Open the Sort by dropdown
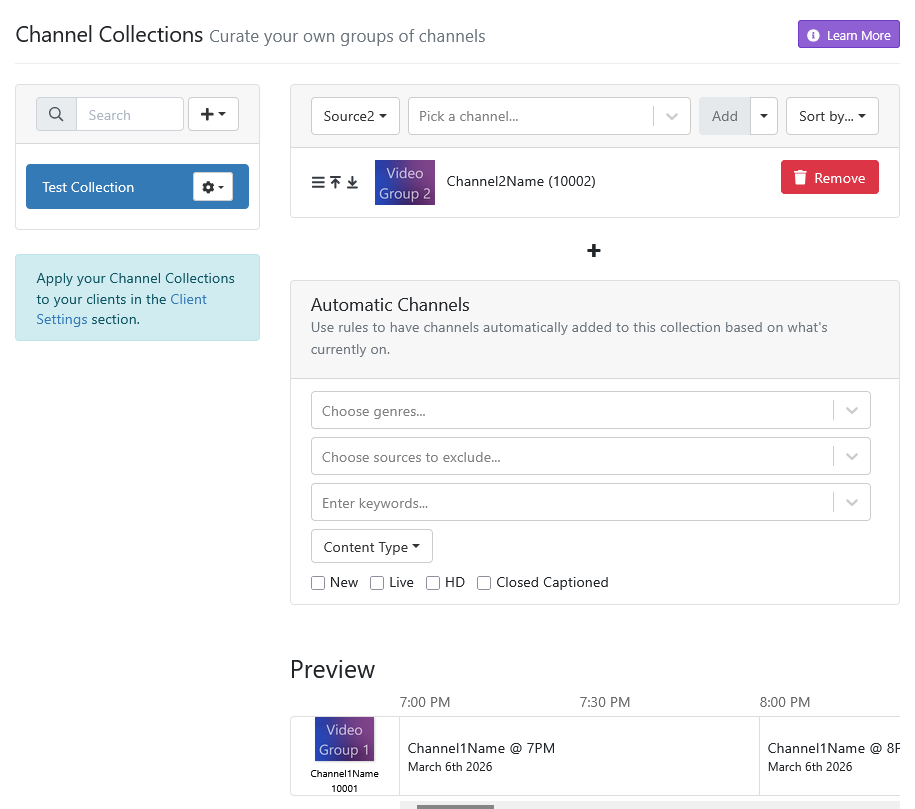915x809 pixels. [832, 116]
